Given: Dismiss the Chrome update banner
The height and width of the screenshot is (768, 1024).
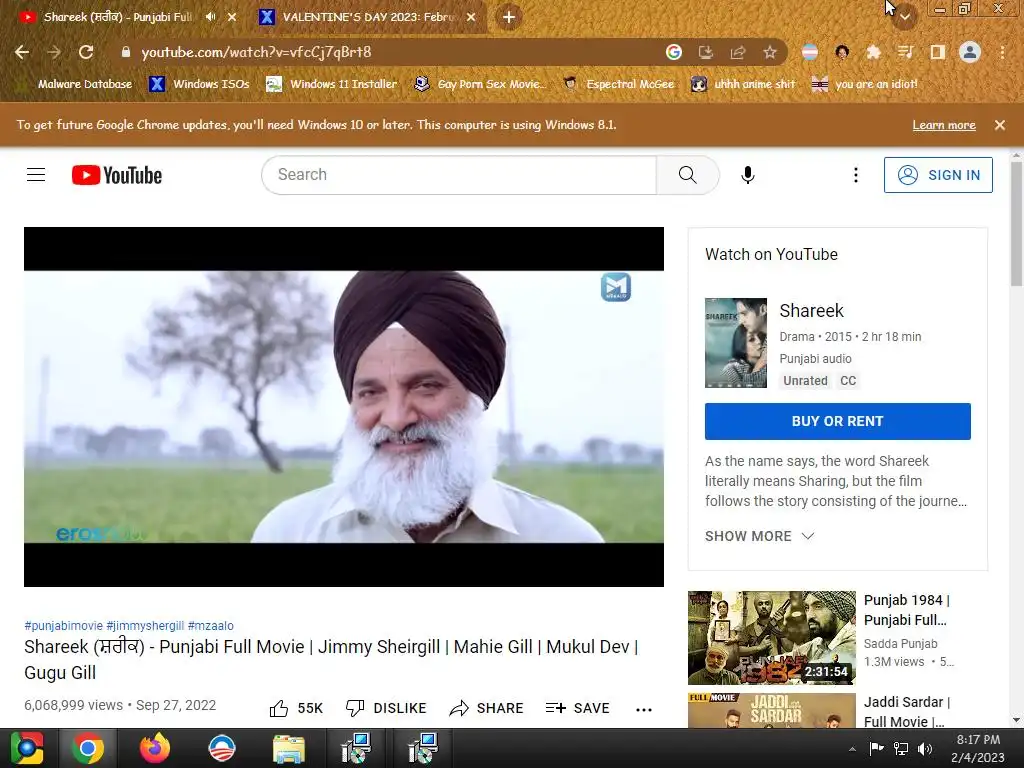Looking at the screenshot, I should pyautogui.click(x=999, y=125).
